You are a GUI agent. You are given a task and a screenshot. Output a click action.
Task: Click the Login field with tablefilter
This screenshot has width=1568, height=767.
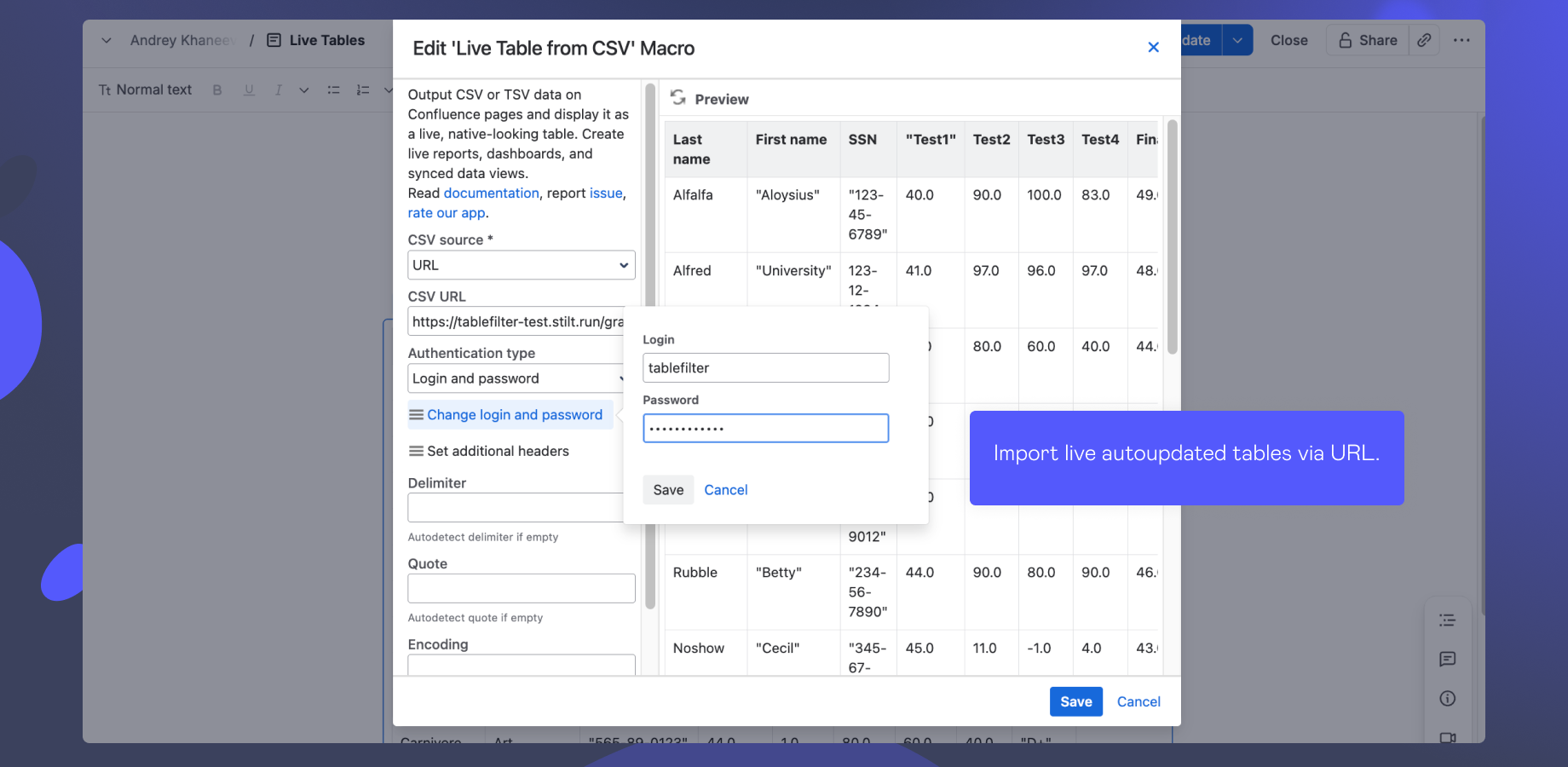coord(766,368)
